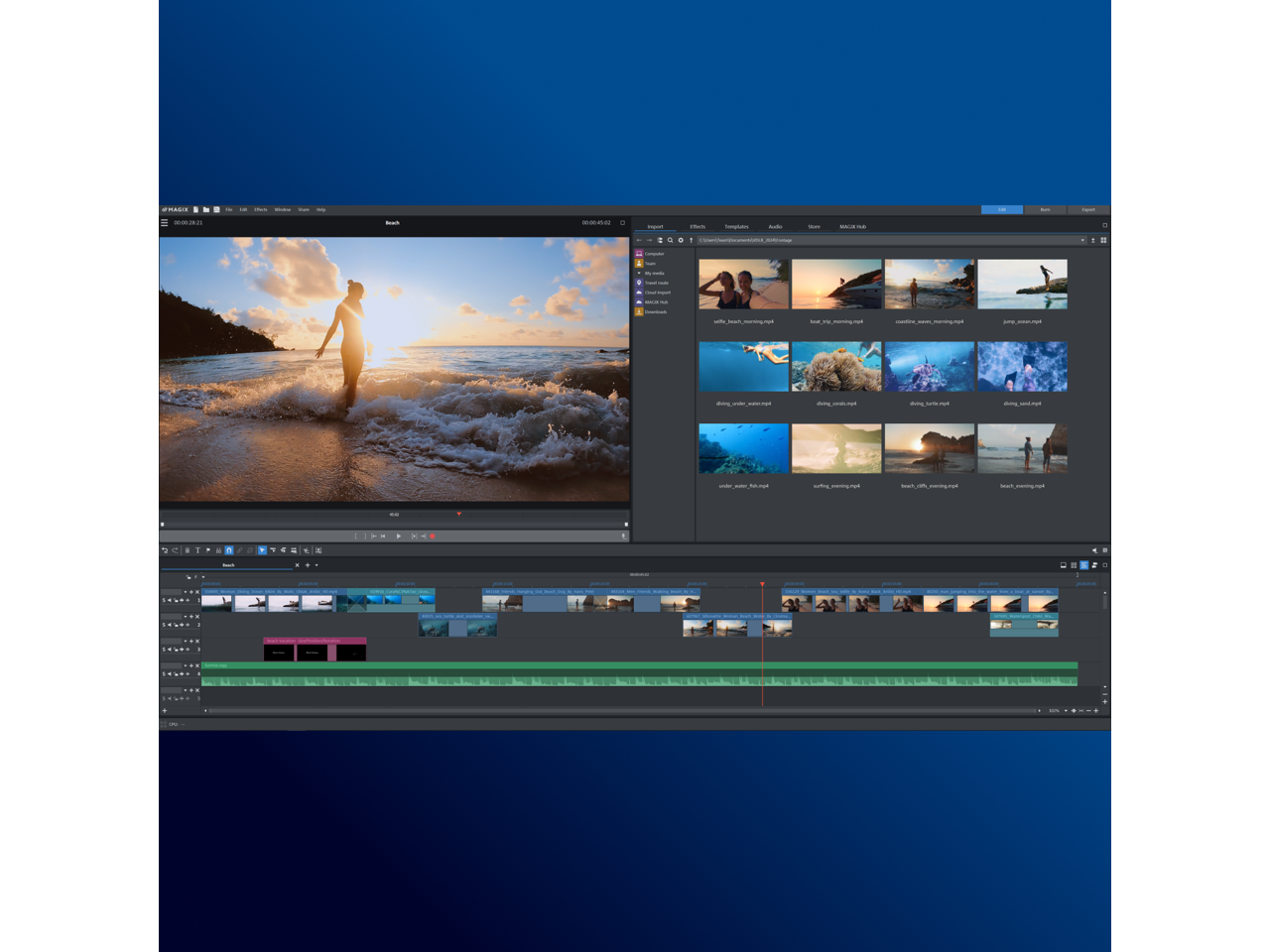Expand the footage path dropdown
The height and width of the screenshot is (952, 1270).
click(x=1082, y=240)
